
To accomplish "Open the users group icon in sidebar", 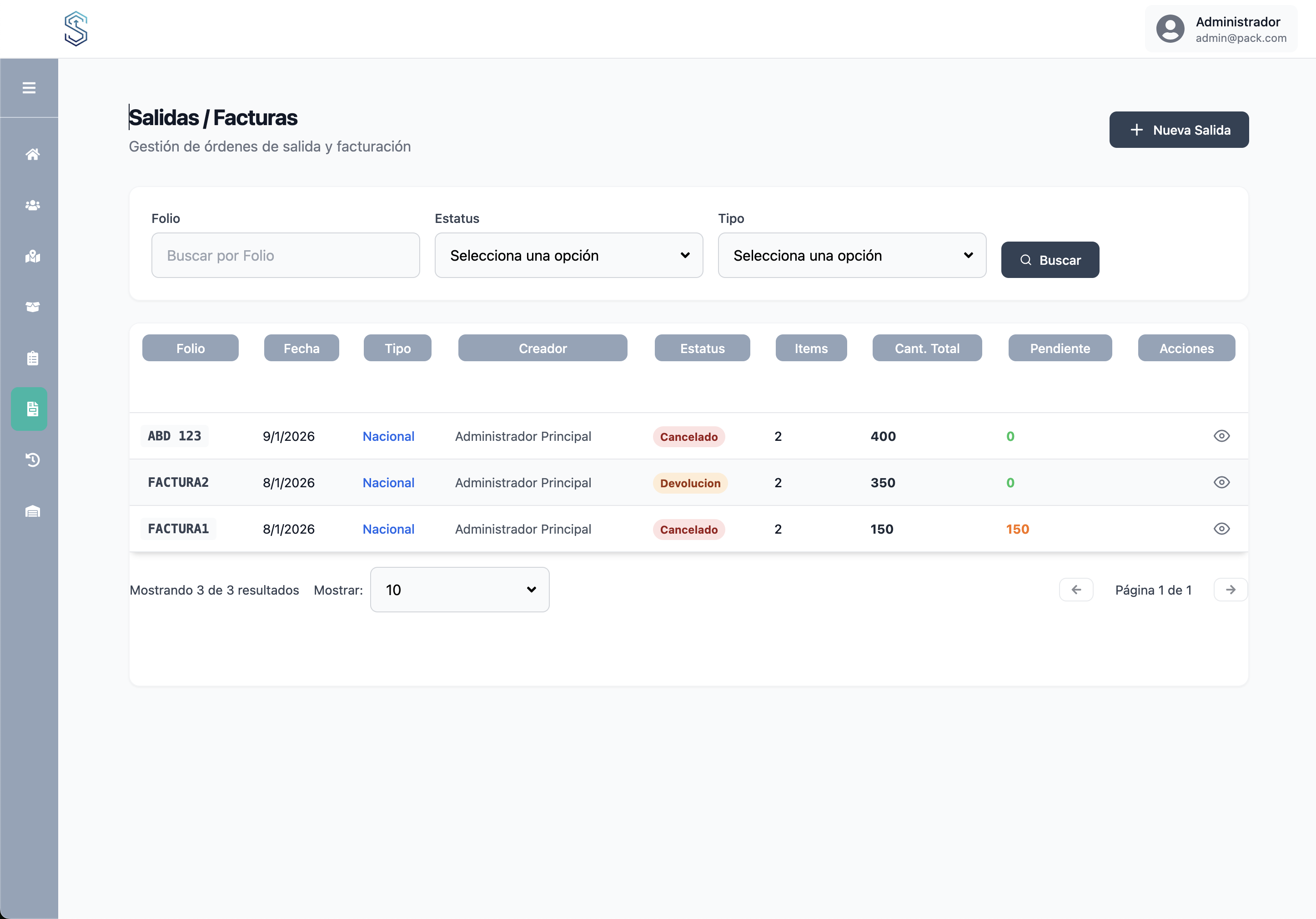I will coord(32,205).
